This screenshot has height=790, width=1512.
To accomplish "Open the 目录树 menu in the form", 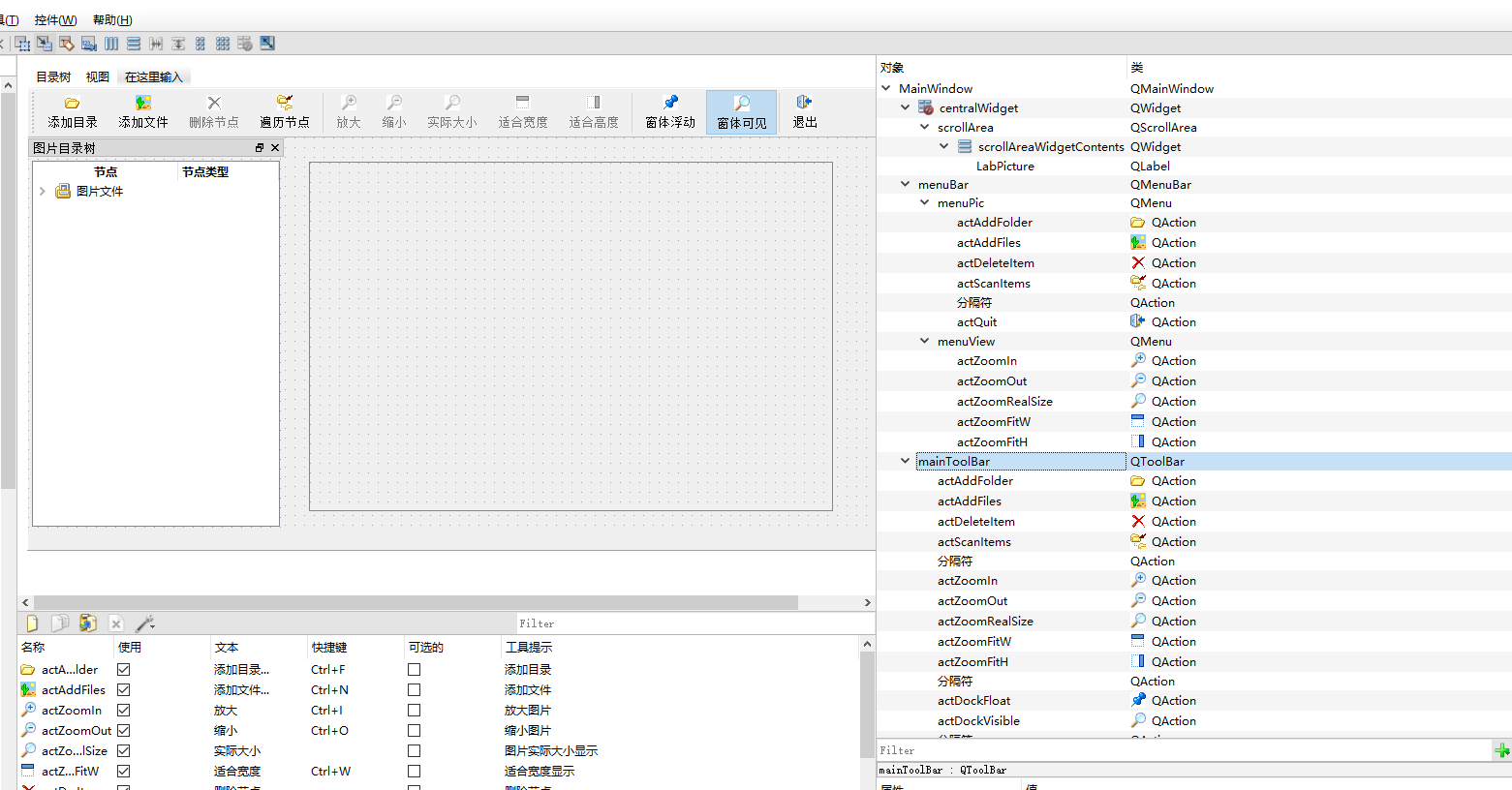I will tap(53, 77).
